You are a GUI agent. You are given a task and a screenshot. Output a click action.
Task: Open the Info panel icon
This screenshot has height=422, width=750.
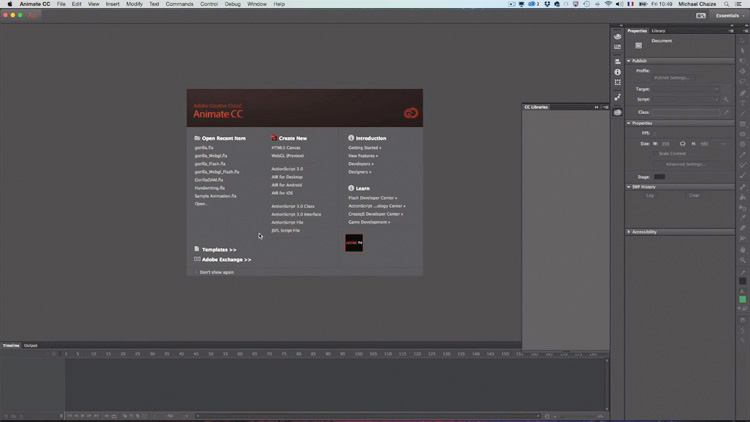tap(618, 72)
